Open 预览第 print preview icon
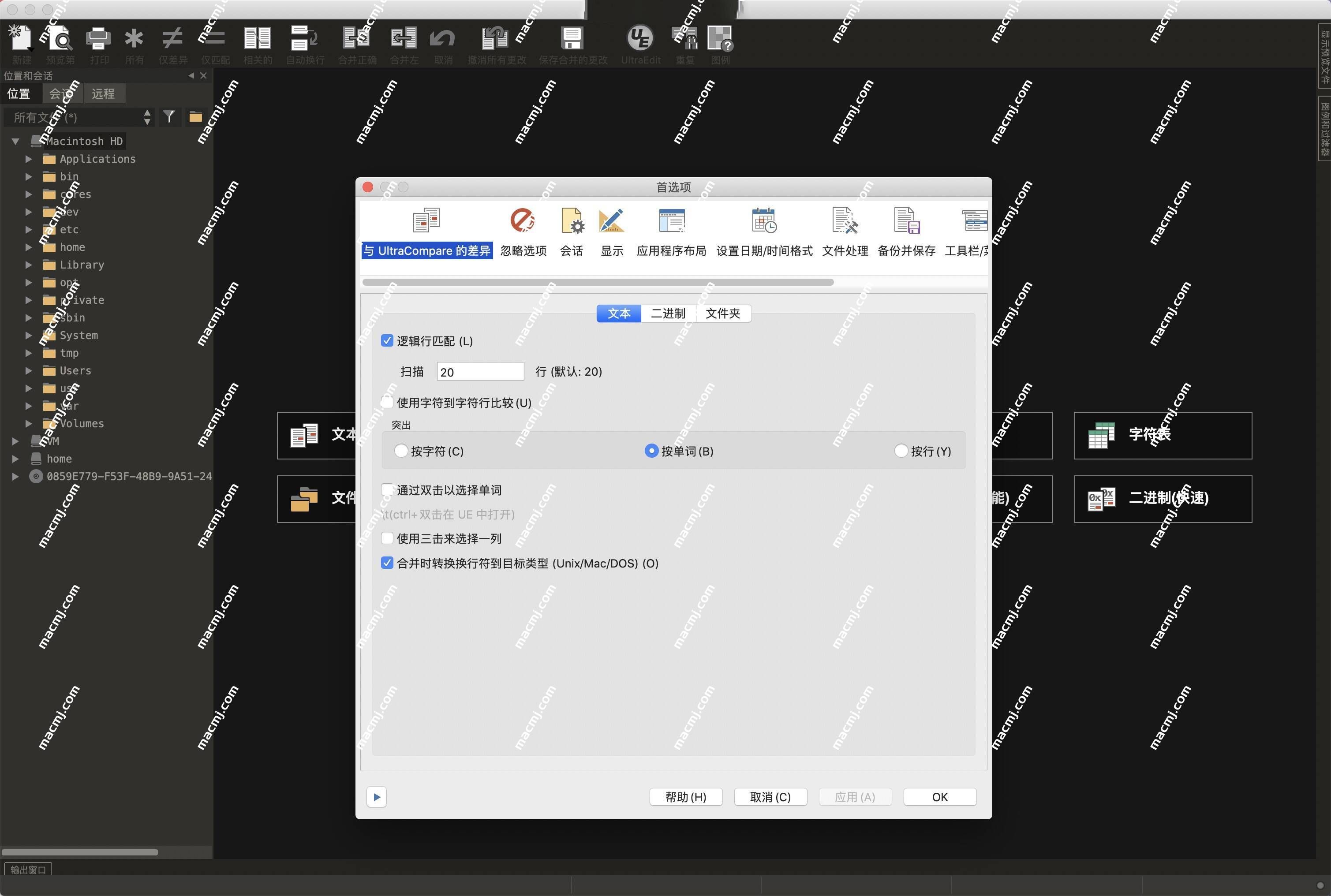Viewport: 1331px width, 896px height. pyautogui.click(x=60, y=38)
